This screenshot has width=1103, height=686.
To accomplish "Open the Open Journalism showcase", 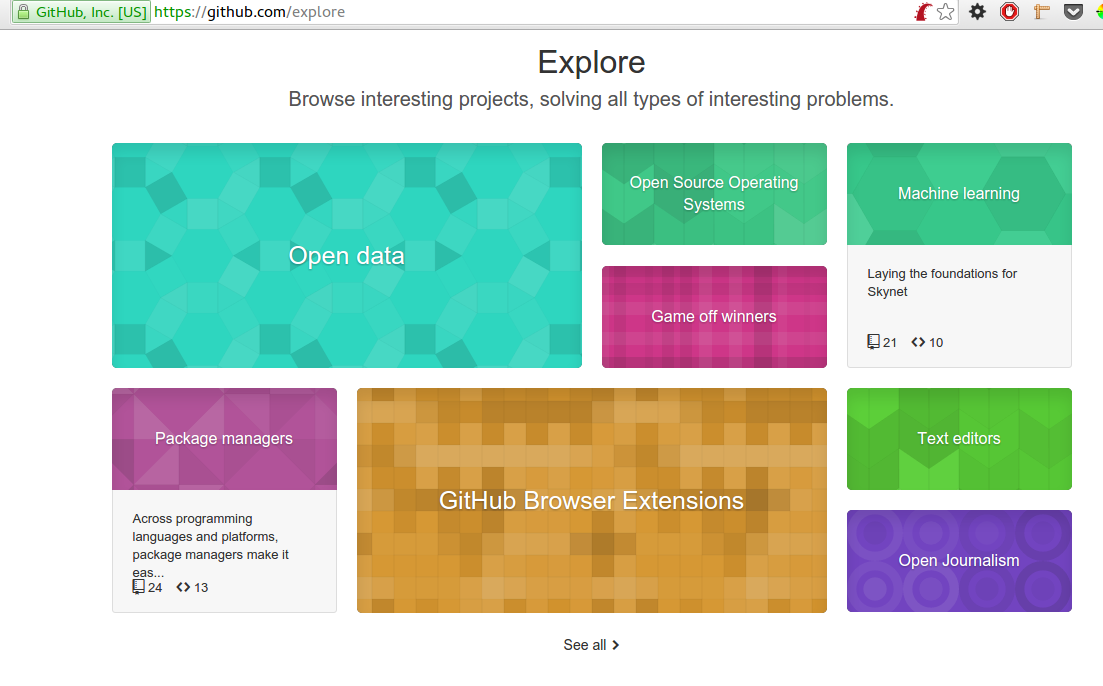I will click(x=959, y=561).
